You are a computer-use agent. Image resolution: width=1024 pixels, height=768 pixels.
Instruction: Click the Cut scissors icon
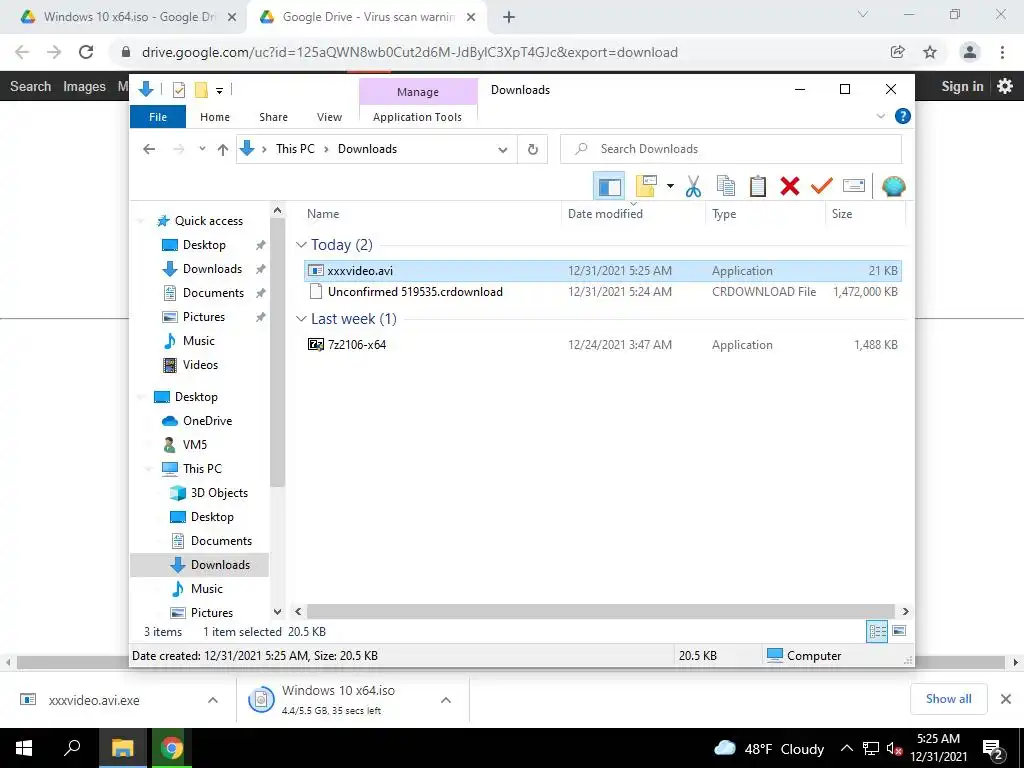[693, 186]
